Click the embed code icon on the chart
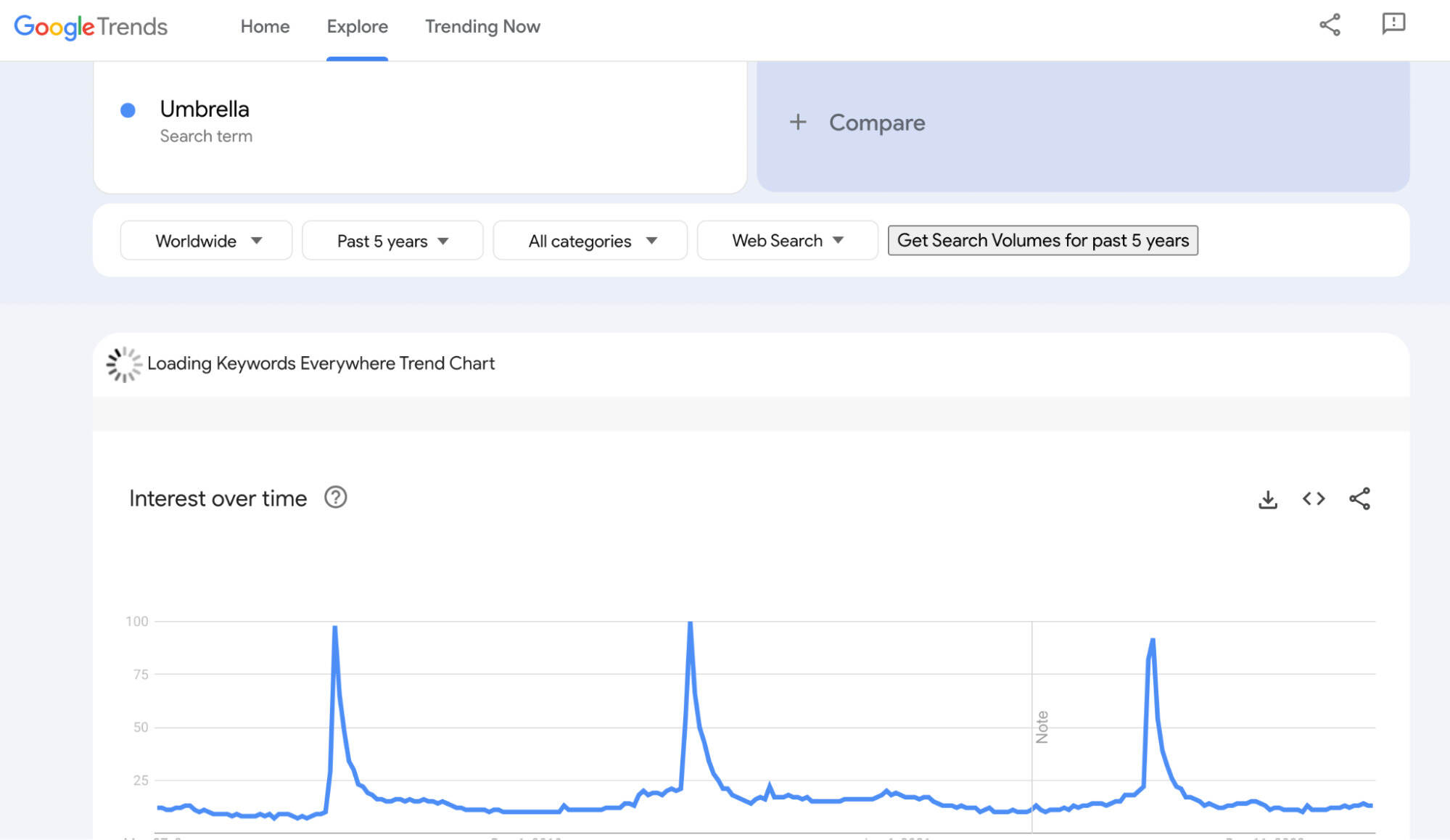This screenshot has width=1450, height=840. pyautogui.click(x=1313, y=498)
